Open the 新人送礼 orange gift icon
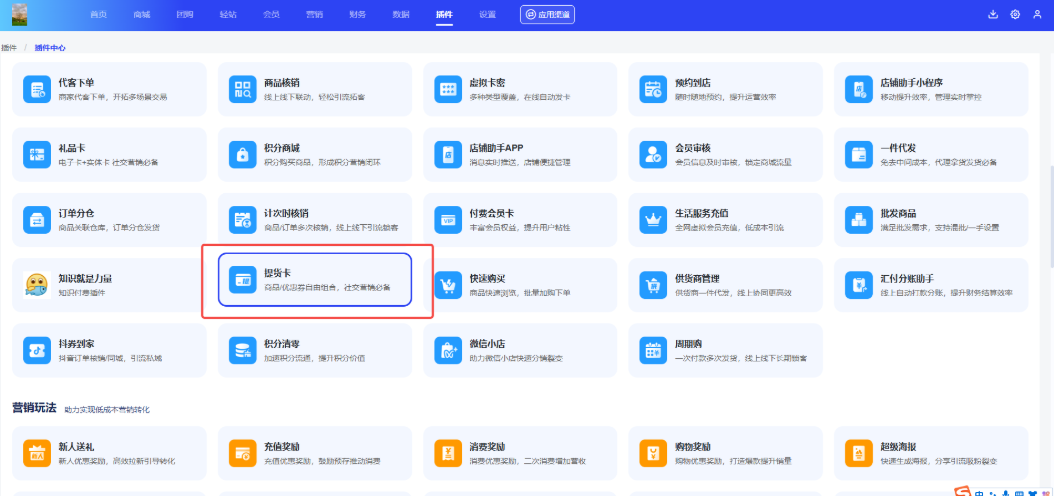 pos(37,453)
